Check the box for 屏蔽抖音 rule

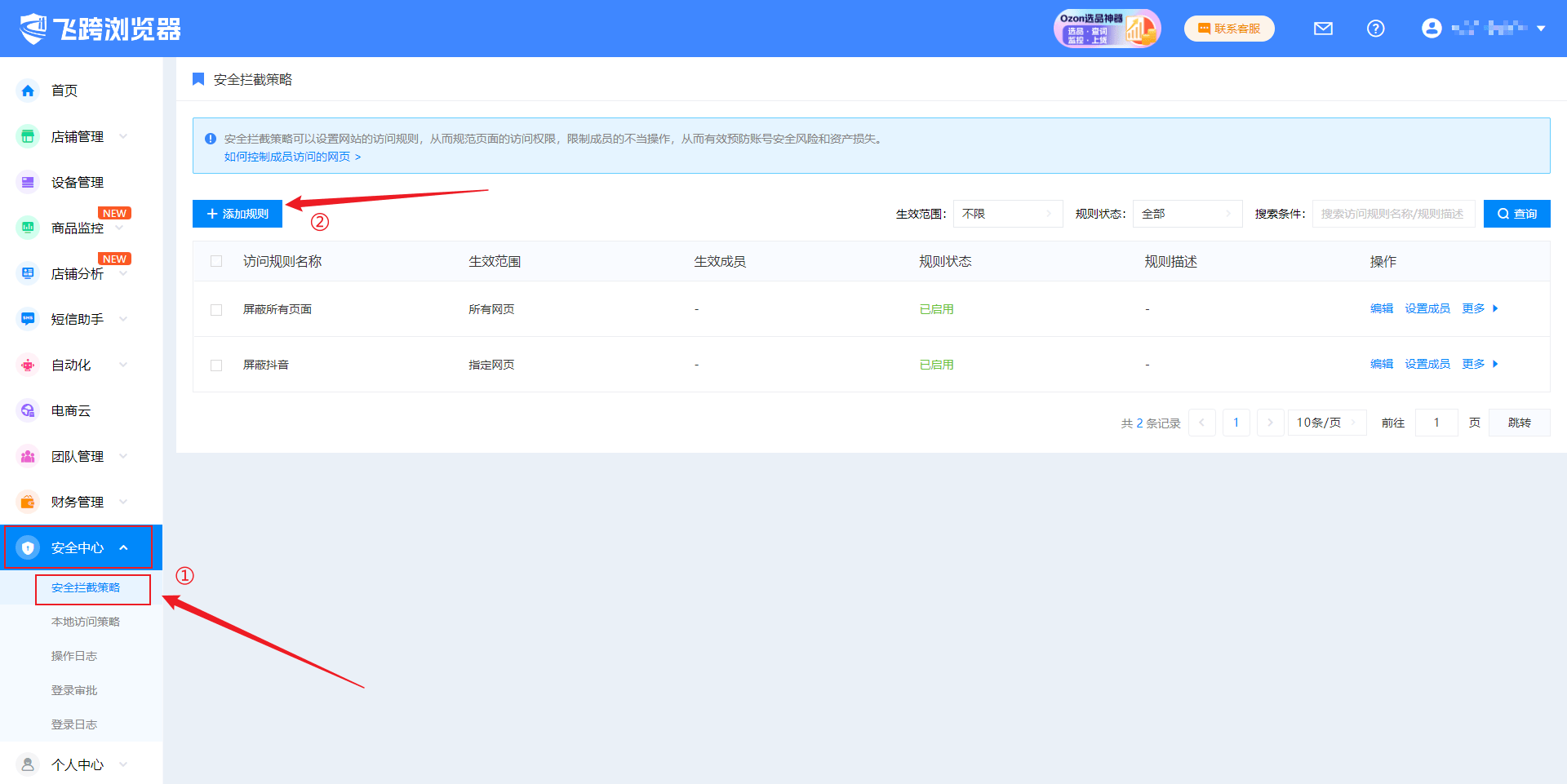(x=216, y=365)
